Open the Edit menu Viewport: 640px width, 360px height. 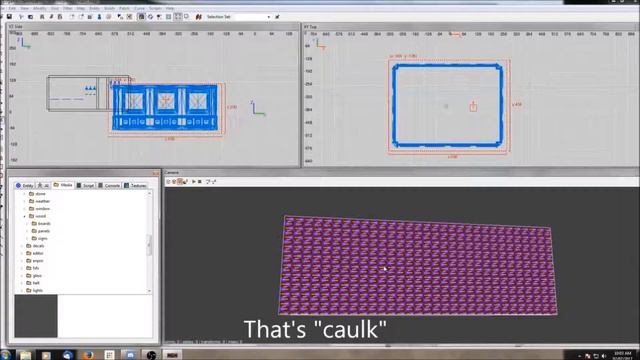click(x=12, y=8)
